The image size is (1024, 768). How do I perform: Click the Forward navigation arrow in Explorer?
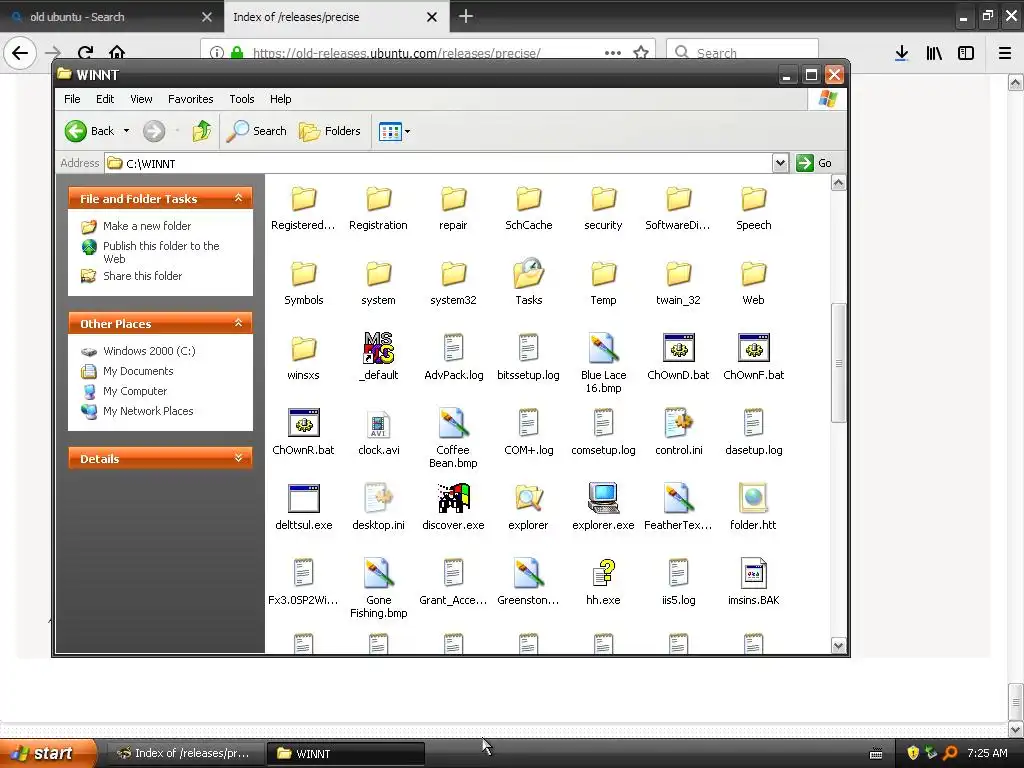pyautogui.click(x=154, y=131)
